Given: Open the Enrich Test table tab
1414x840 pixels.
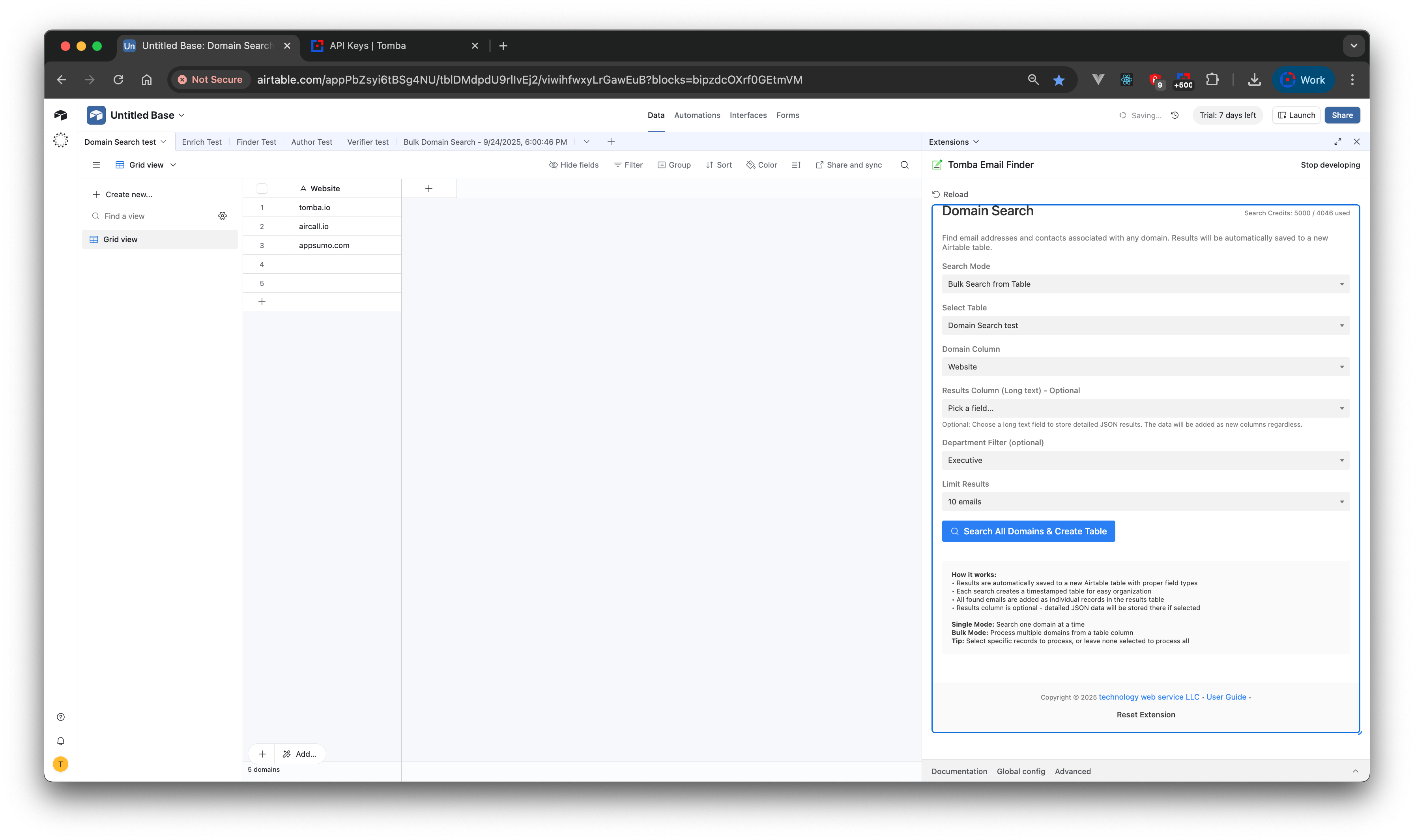Looking at the screenshot, I should coord(202,142).
